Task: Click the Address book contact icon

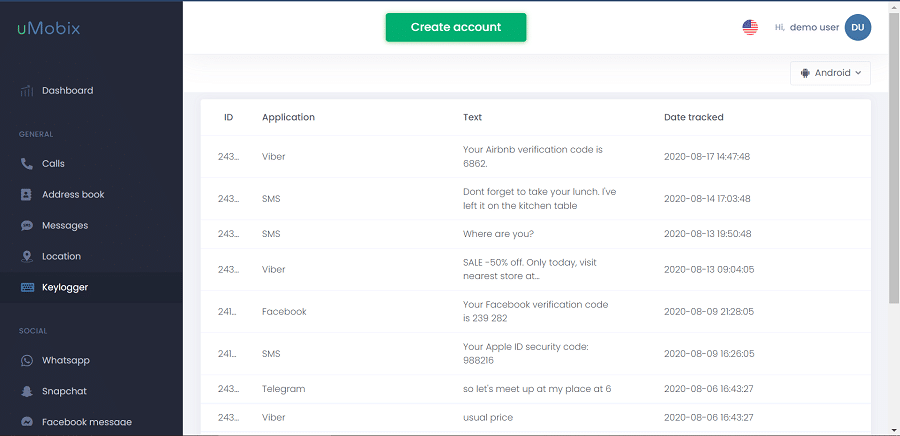Action: coord(26,194)
